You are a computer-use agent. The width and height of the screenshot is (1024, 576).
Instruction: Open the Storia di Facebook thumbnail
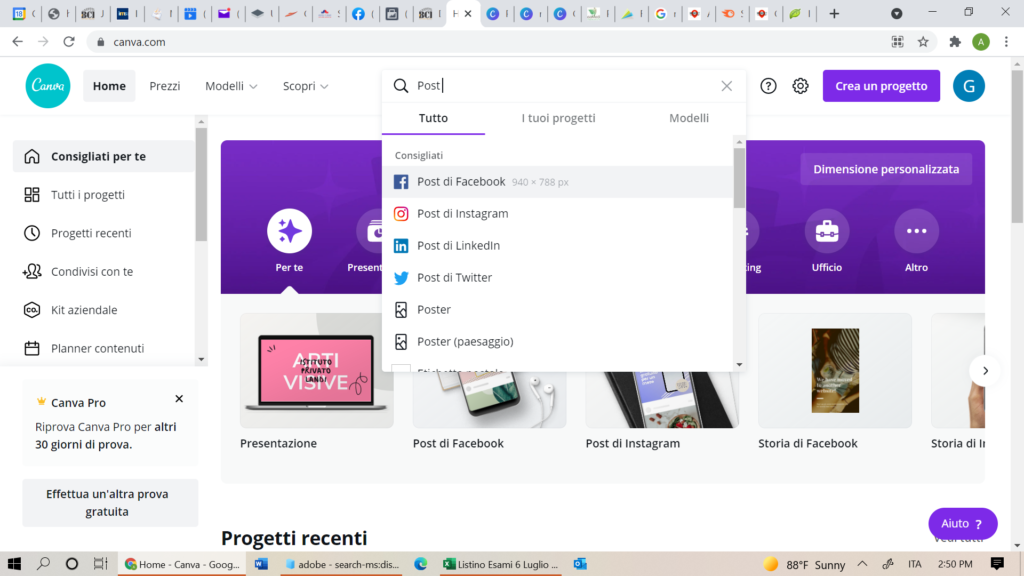[x=835, y=371]
